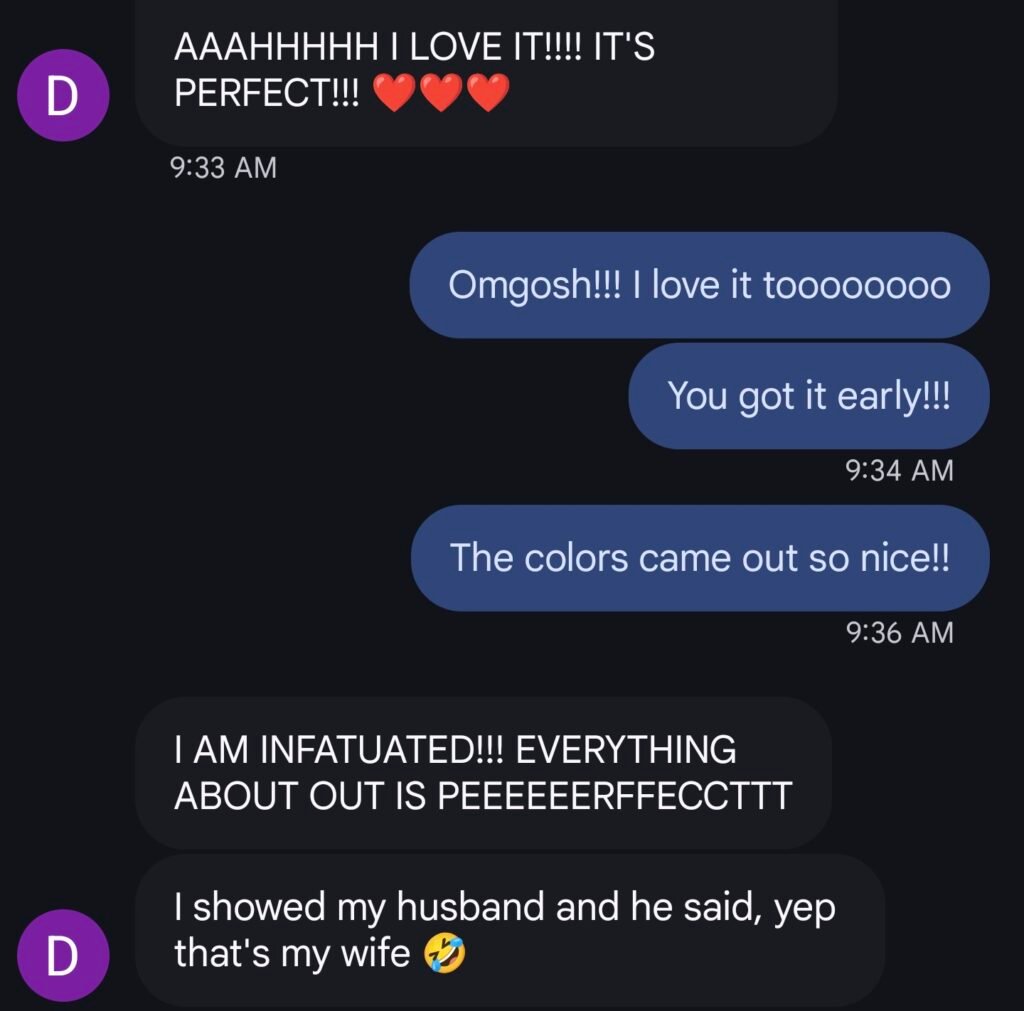Select the 'Omgosh!!! I love it' message bubble

(x=699, y=285)
